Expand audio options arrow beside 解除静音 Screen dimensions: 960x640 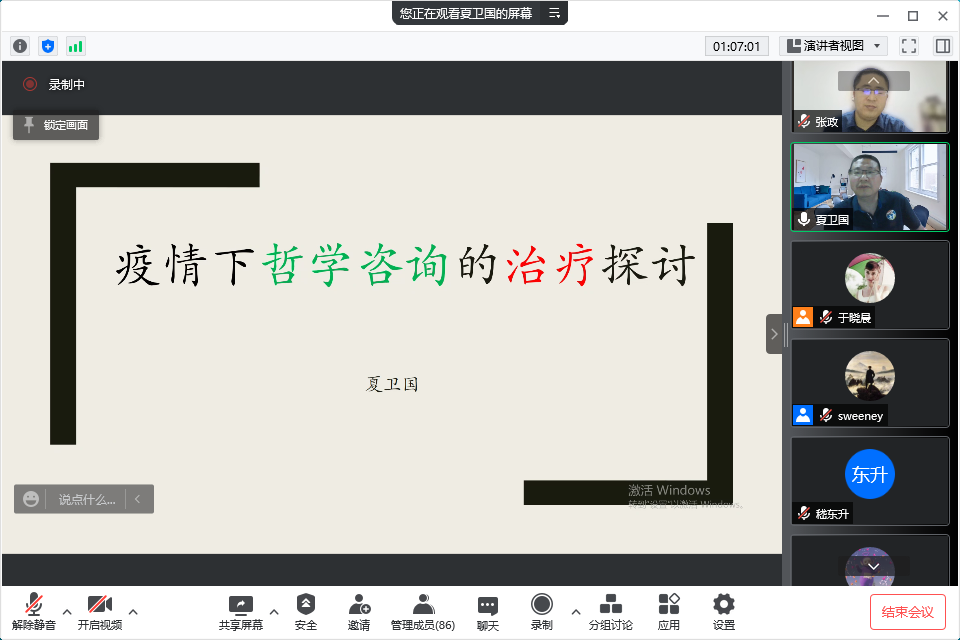67,611
